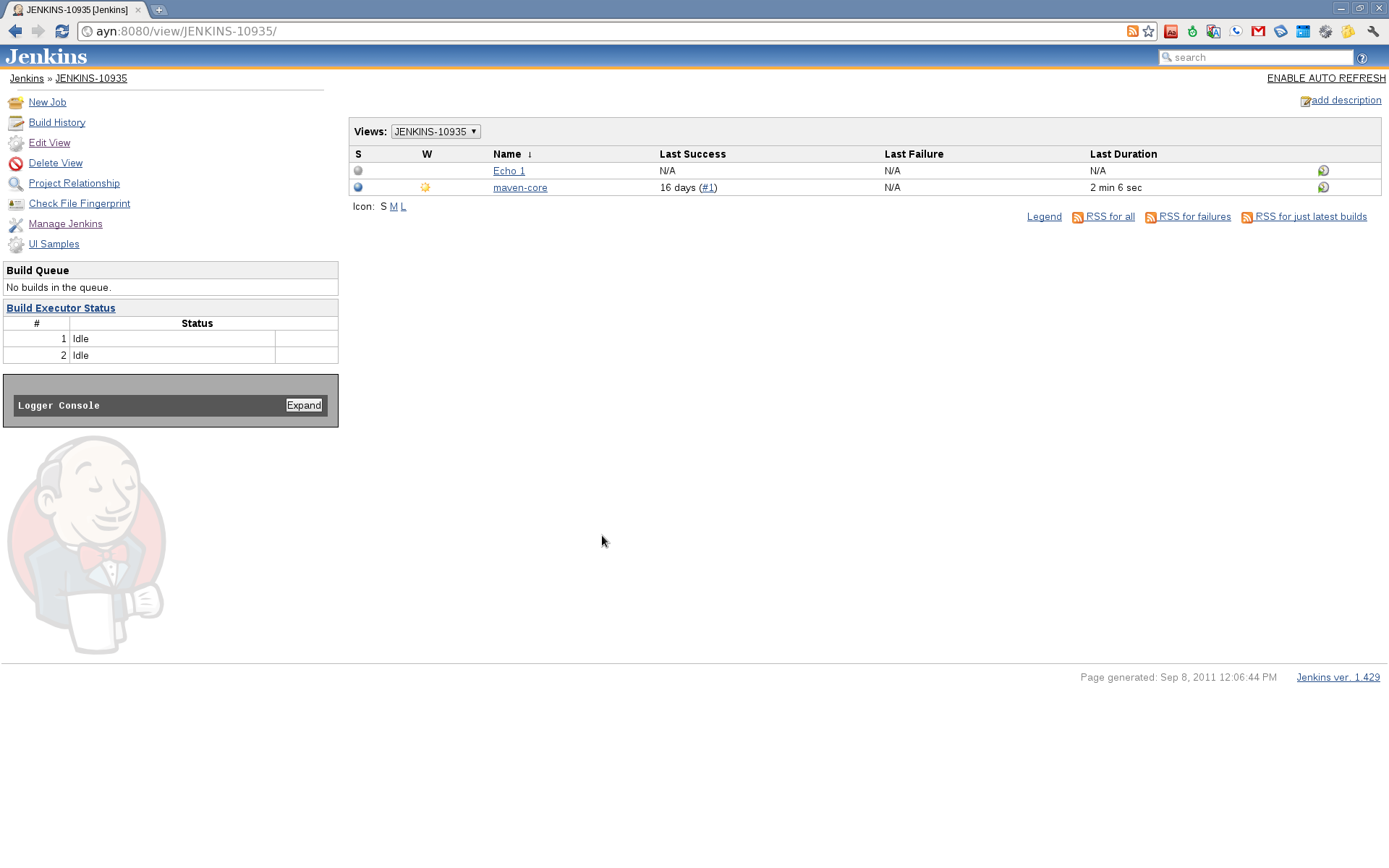Image resolution: width=1389 pixels, height=868 pixels.
Task: Schedule a build for Echo 1
Action: point(1323,171)
